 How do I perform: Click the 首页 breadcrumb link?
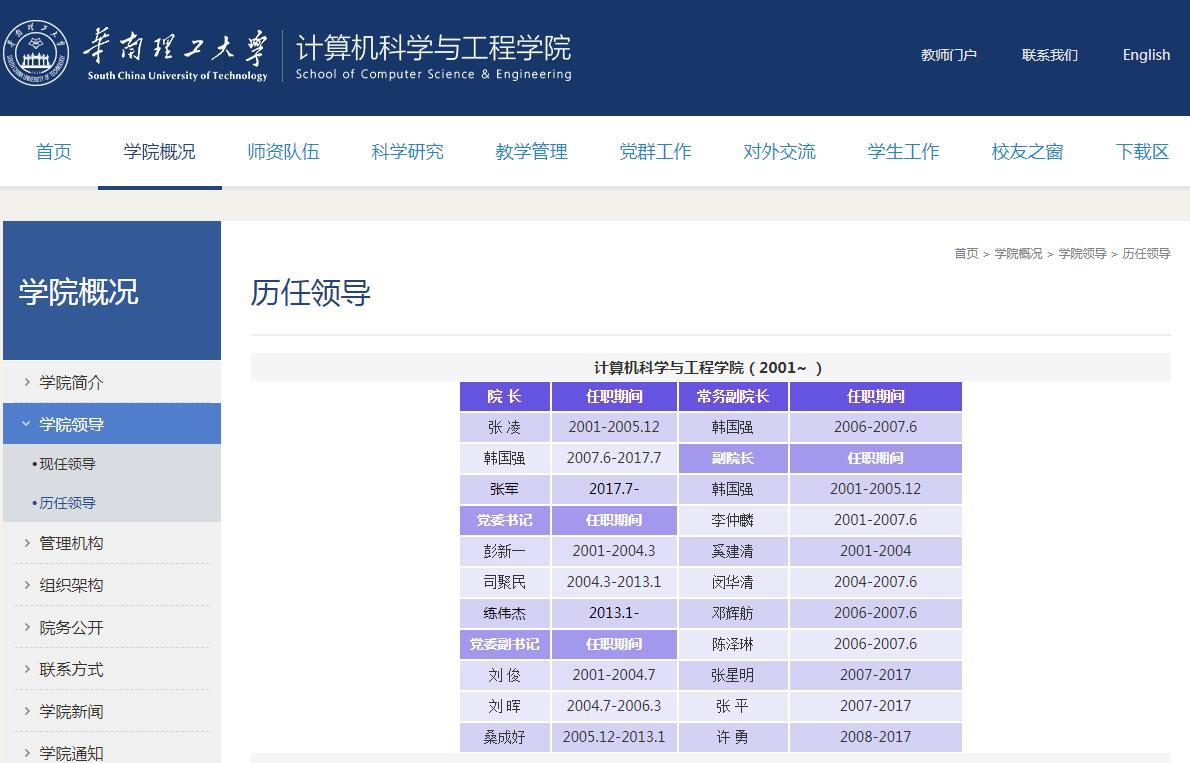pyautogui.click(x=966, y=254)
